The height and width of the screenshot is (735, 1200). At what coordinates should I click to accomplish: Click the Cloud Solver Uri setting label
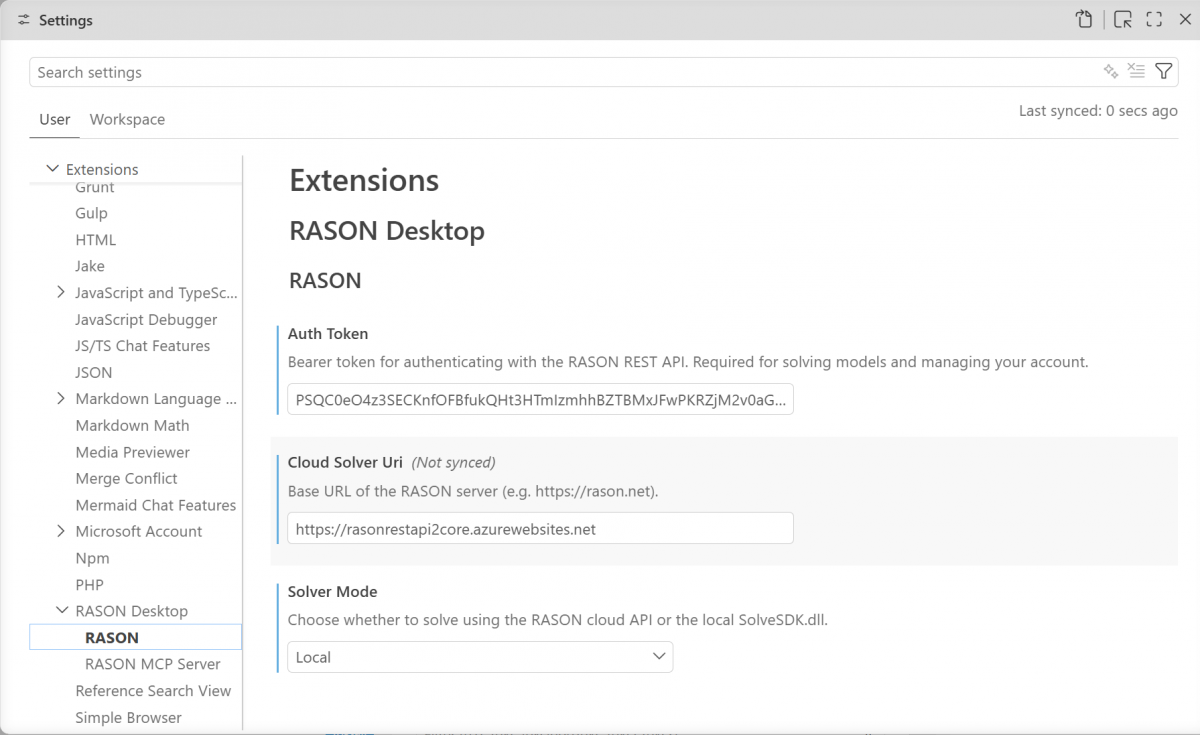(x=345, y=462)
